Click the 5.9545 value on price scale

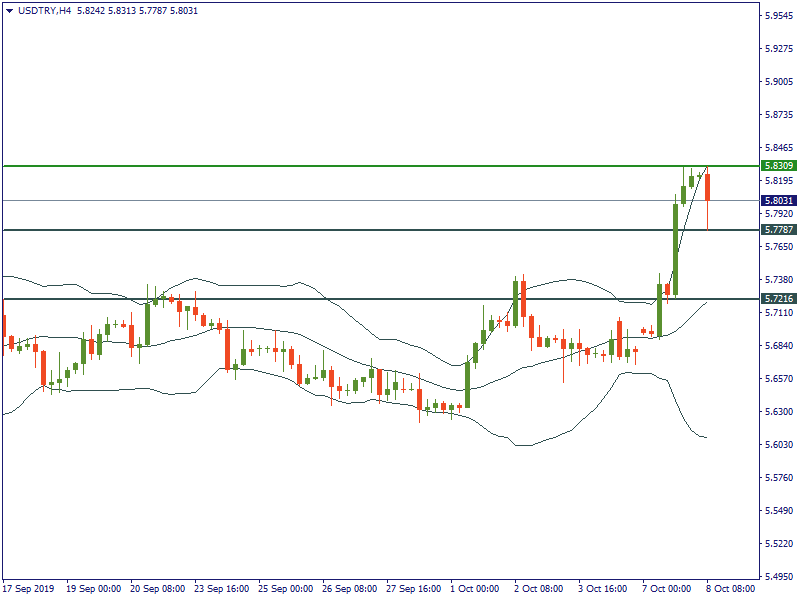click(x=780, y=16)
